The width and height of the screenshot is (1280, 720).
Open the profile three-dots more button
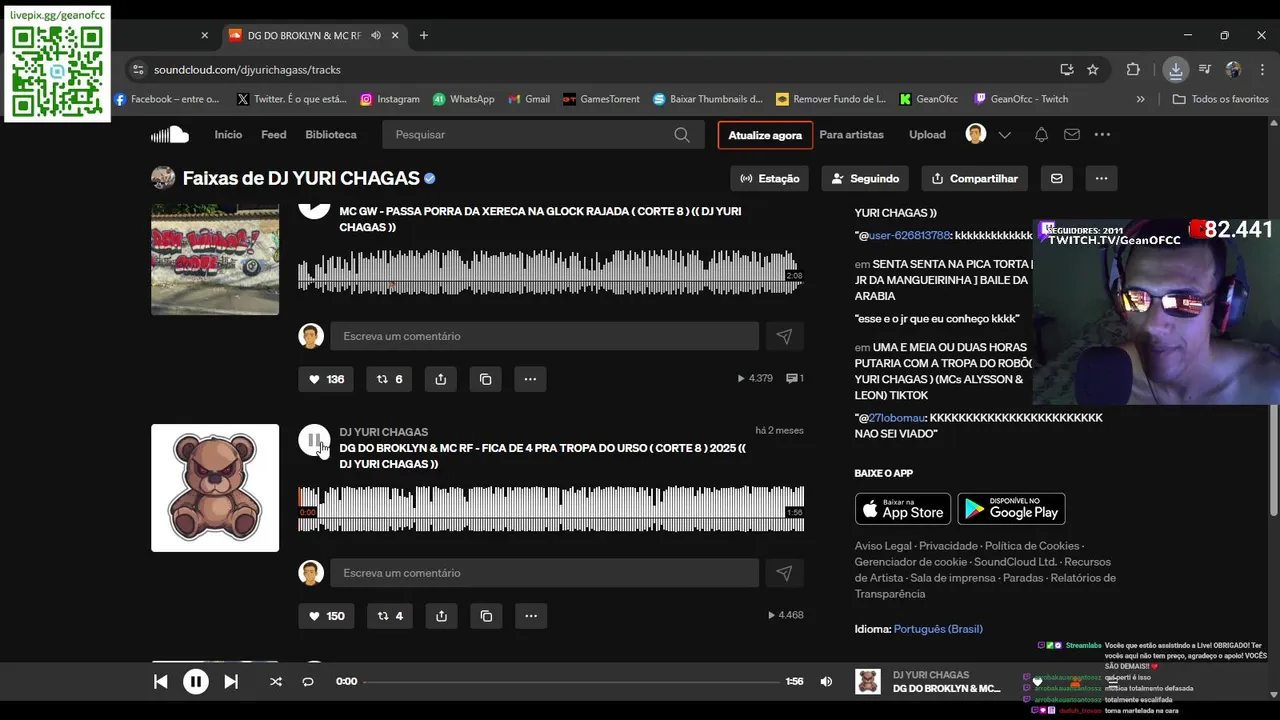[x=1101, y=179]
